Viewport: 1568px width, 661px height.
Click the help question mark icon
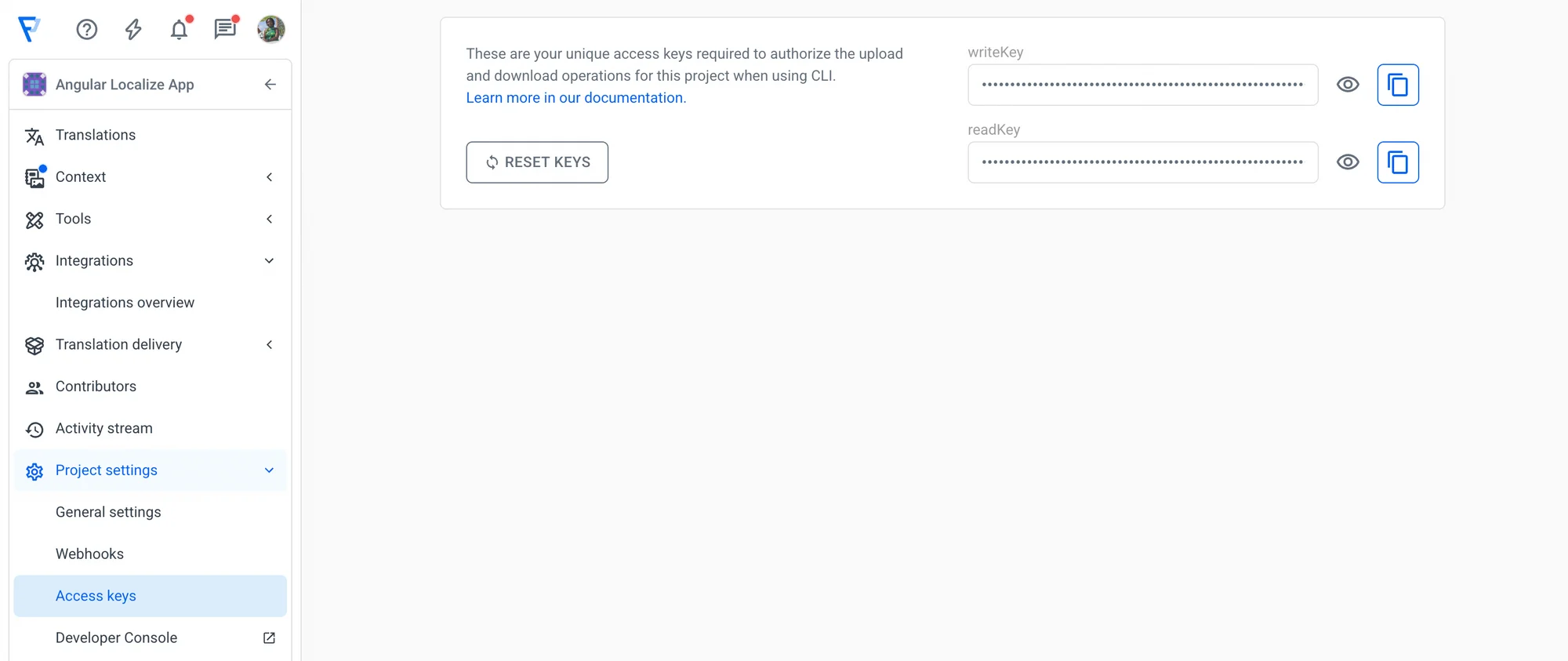[87, 30]
